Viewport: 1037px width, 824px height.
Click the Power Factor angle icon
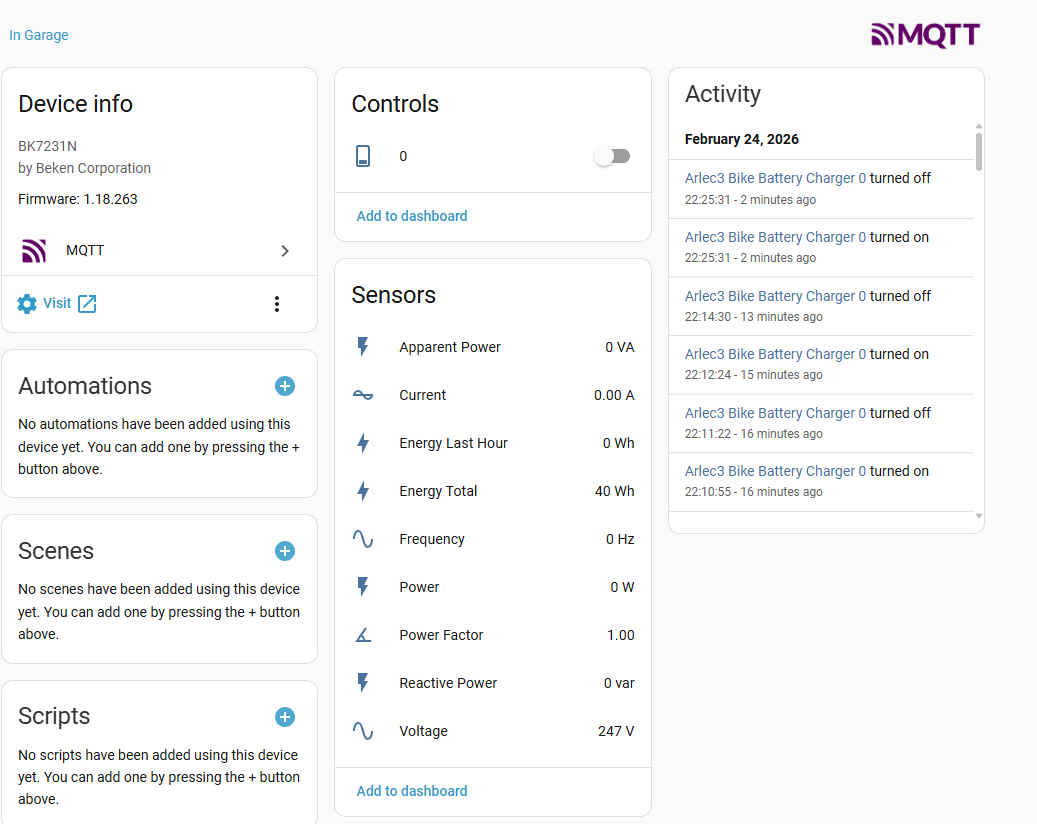[x=363, y=635]
